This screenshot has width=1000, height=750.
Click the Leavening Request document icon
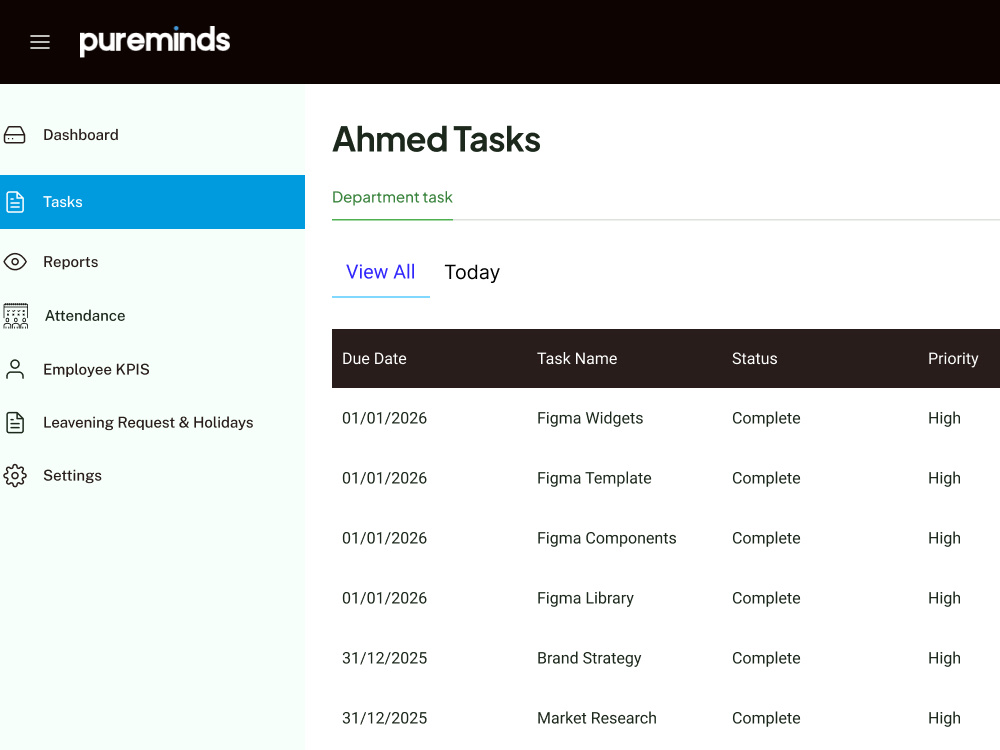[x=15, y=422]
